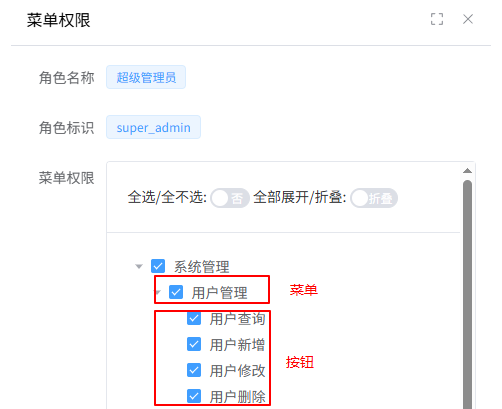This screenshot has width=502, height=409.
Task: Toggle the 全选/全不选 switch
Action: (230, 198)
